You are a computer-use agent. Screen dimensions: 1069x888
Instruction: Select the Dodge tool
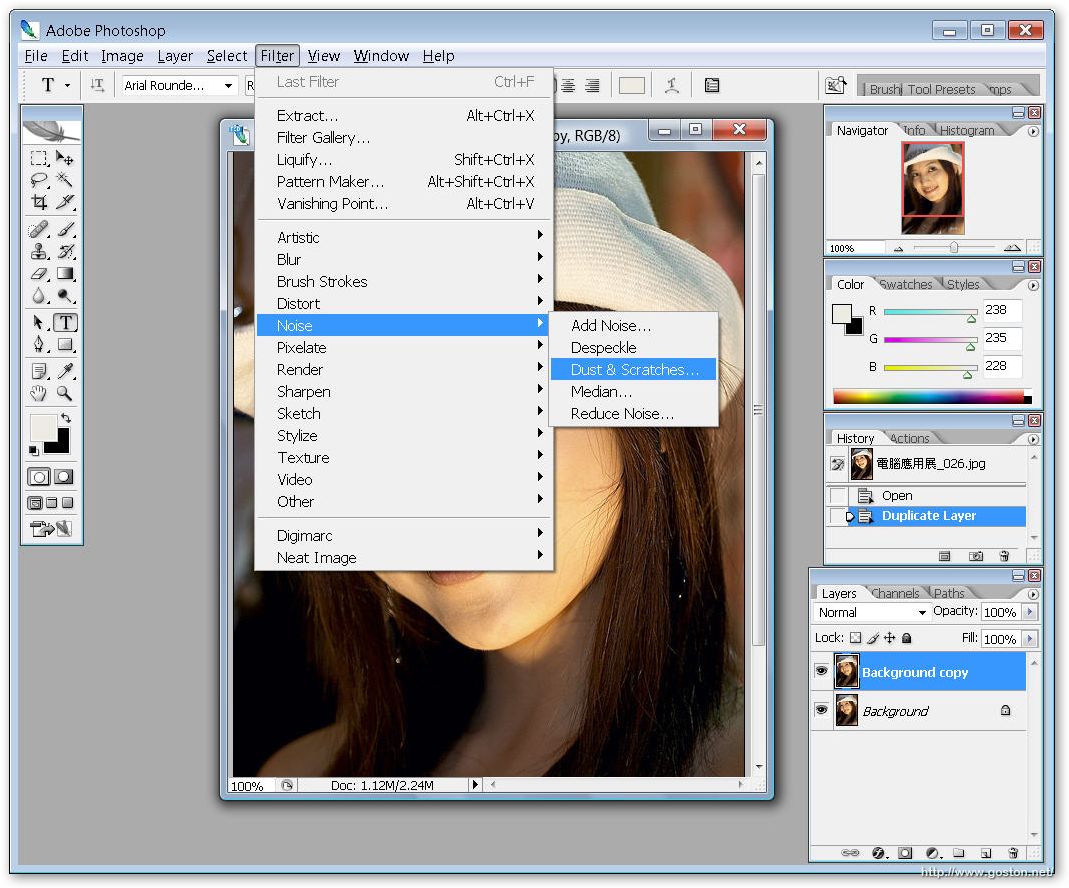point(65,295)
